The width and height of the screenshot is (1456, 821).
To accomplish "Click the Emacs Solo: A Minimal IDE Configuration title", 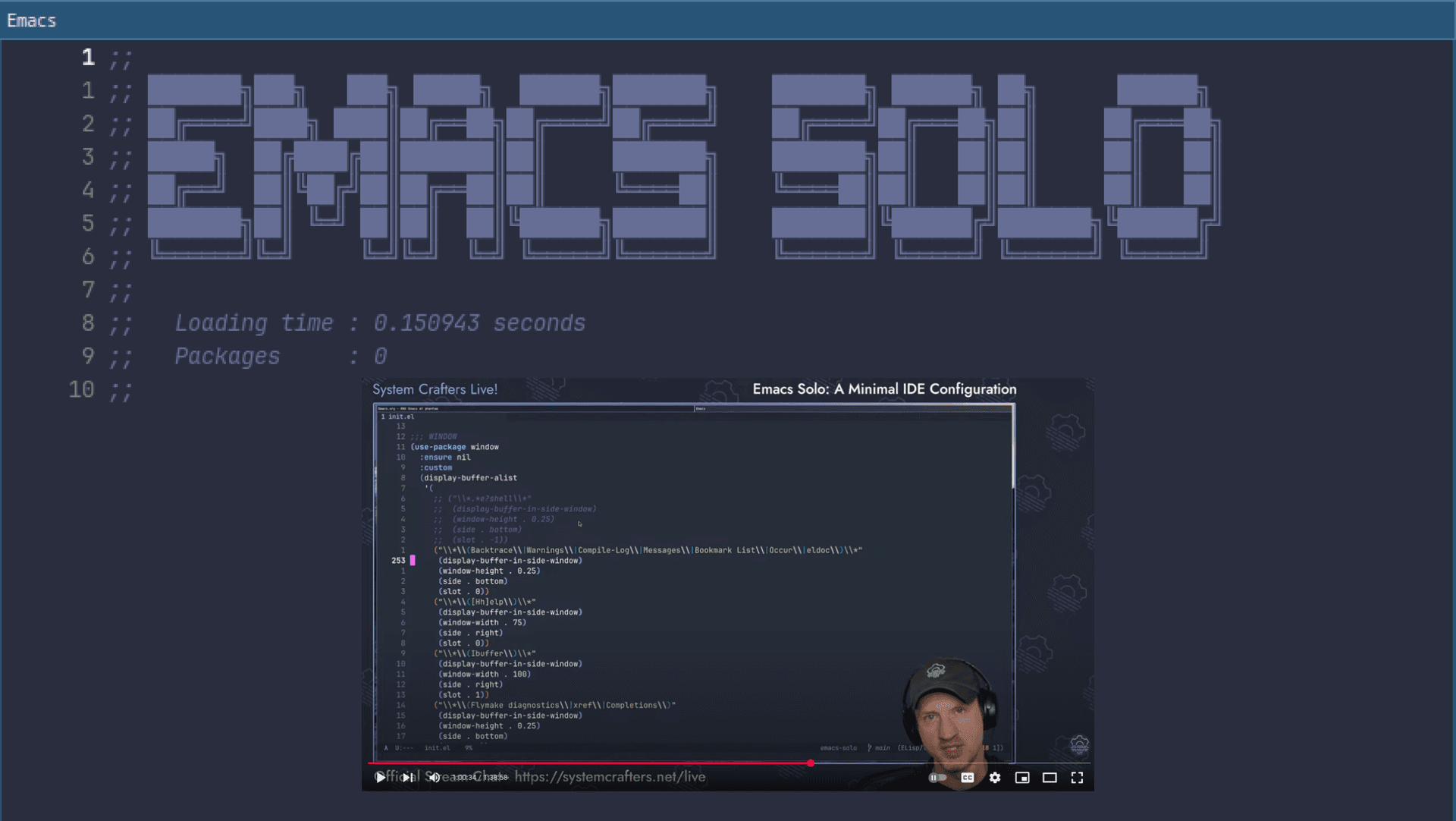I will point(884,389).
